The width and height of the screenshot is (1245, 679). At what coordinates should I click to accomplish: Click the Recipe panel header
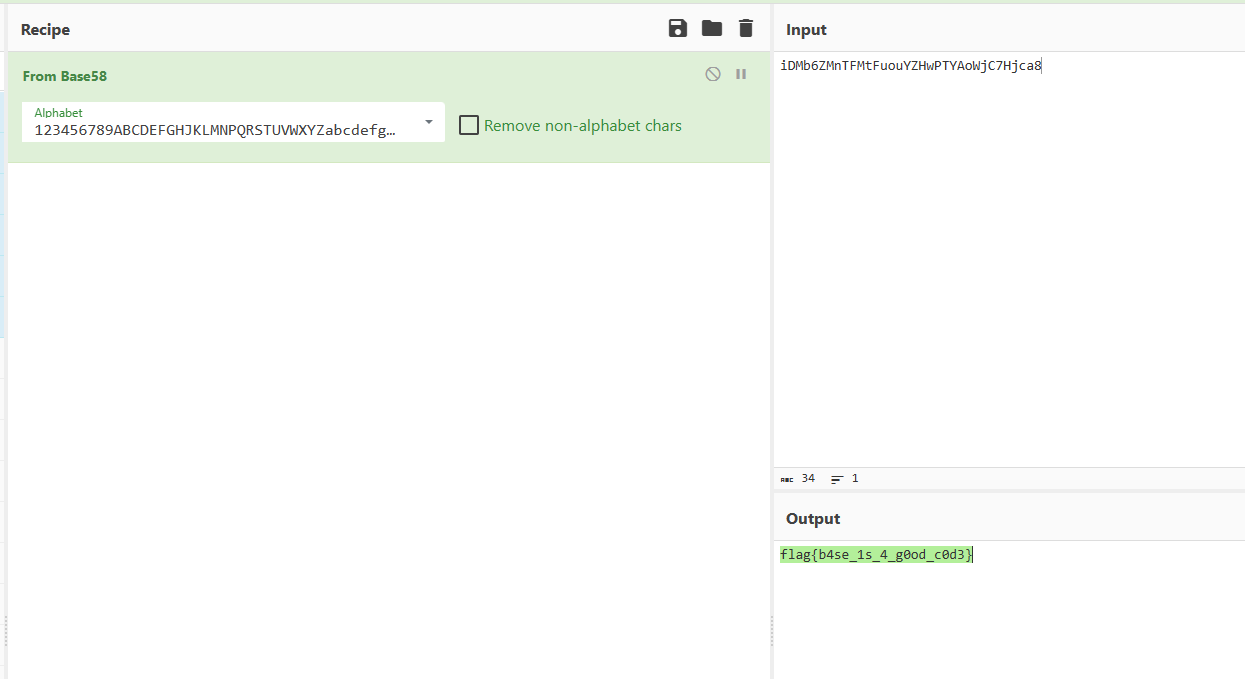[x=46, y=30]
